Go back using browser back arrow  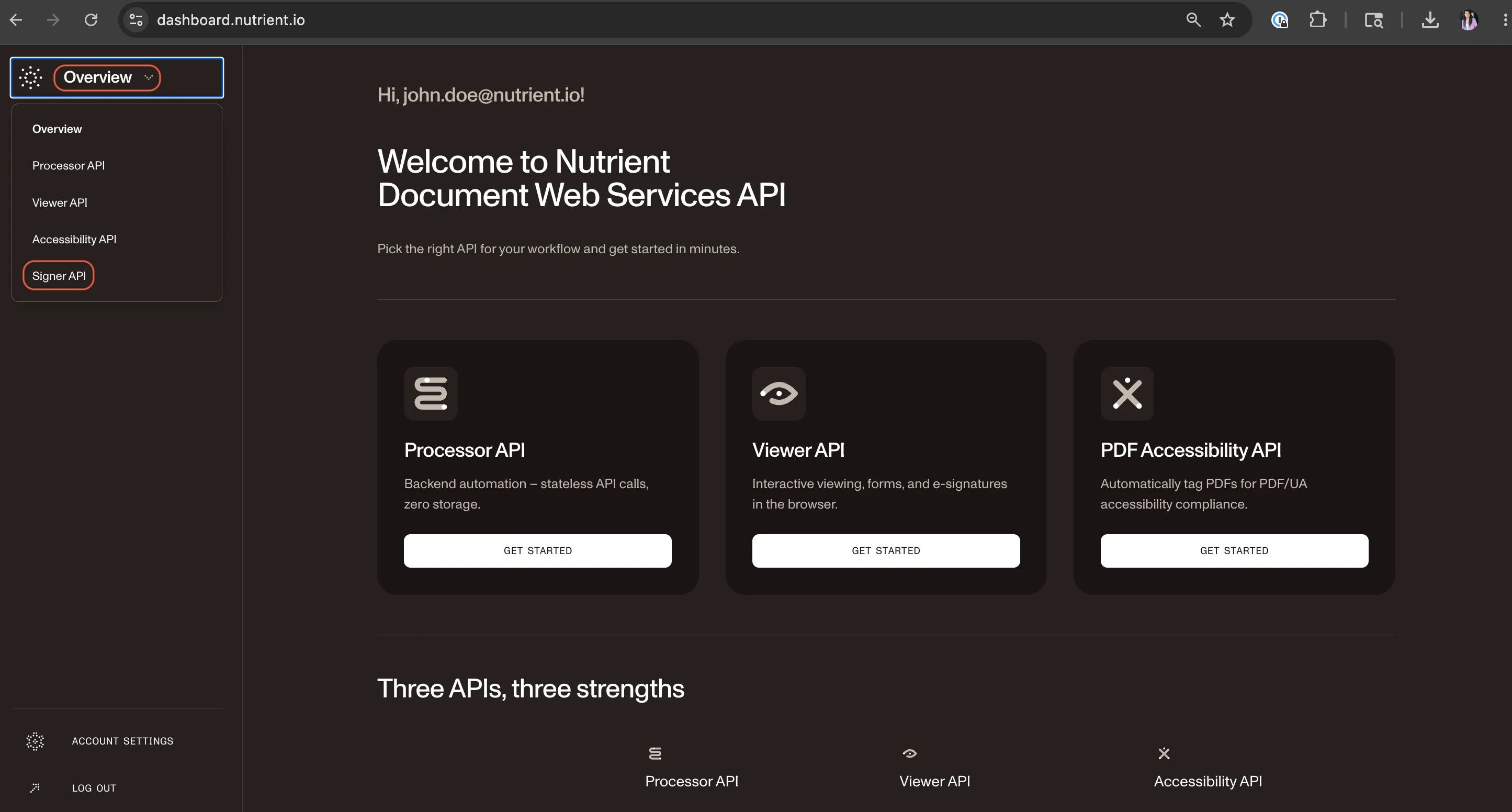coord(16,20)
